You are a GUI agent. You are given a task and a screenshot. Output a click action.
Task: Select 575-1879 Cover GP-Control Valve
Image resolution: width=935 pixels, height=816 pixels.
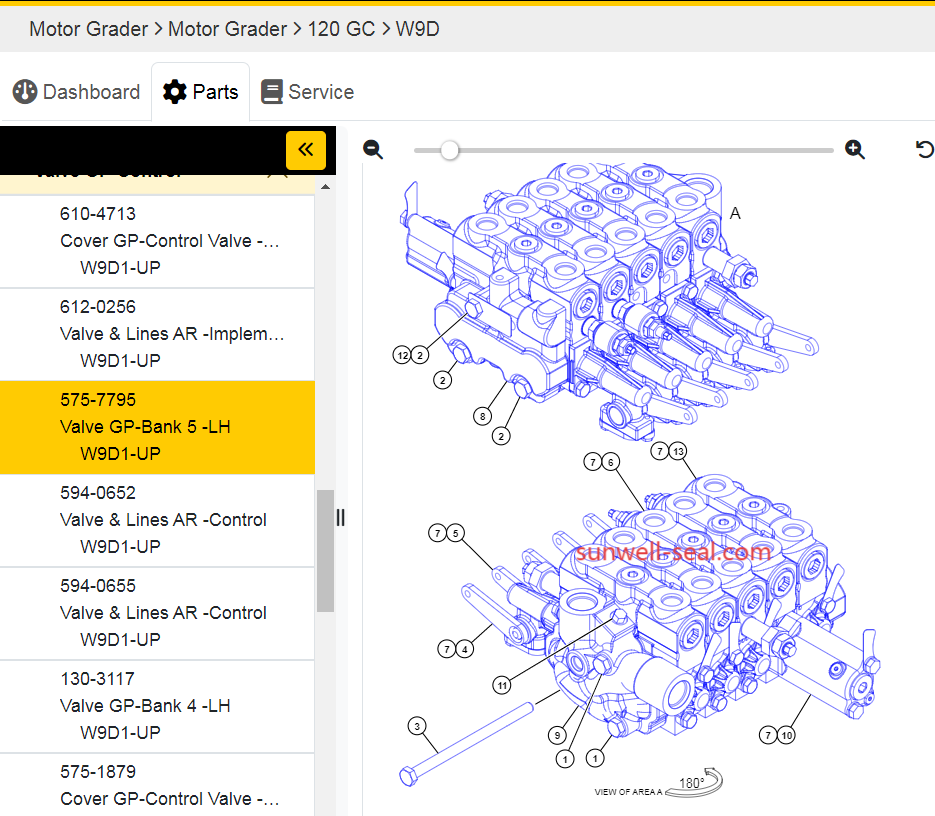tap(157, 785)
